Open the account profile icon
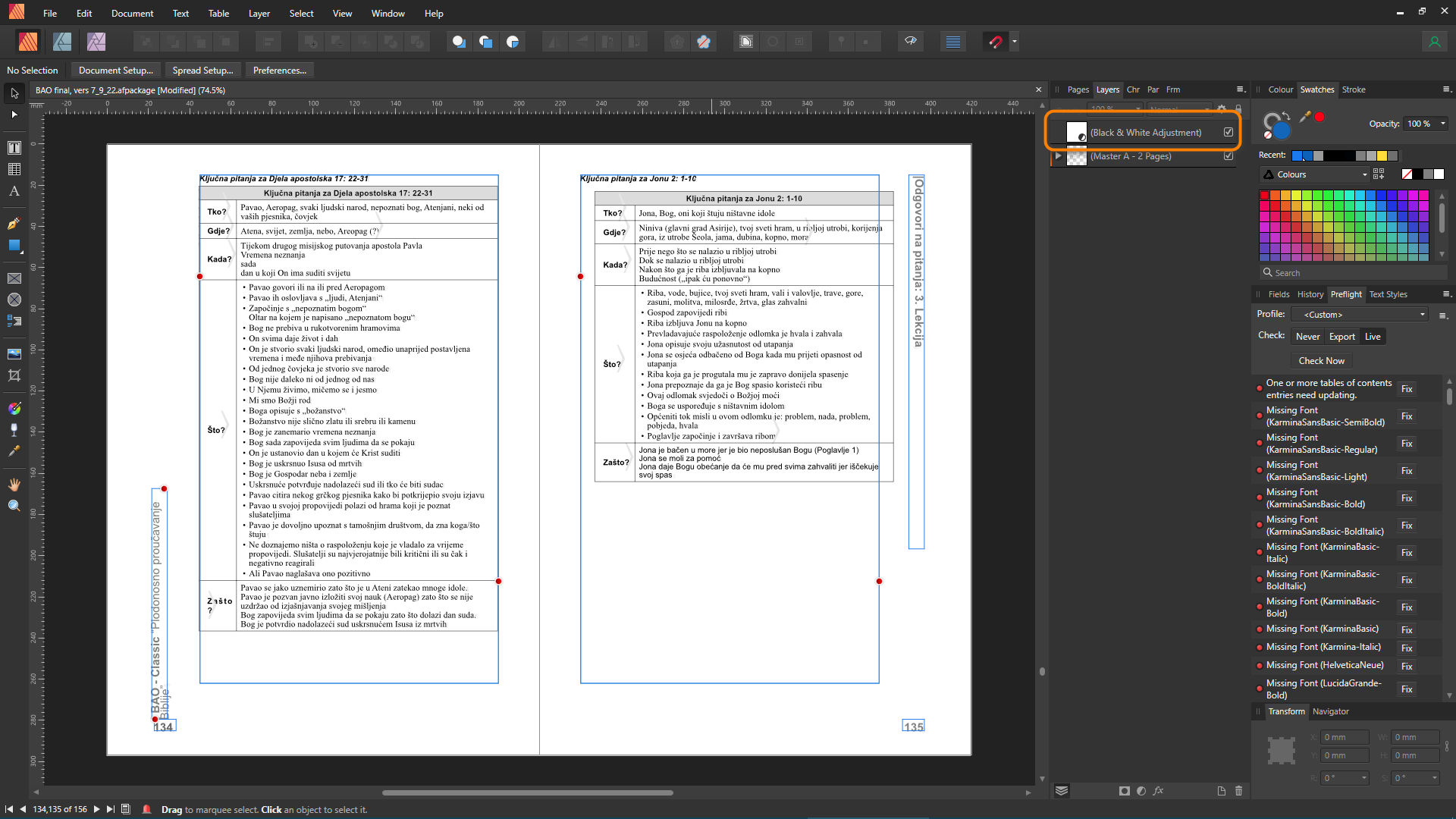This screenshot has height=819, width=1456. tap(1434, 42)
